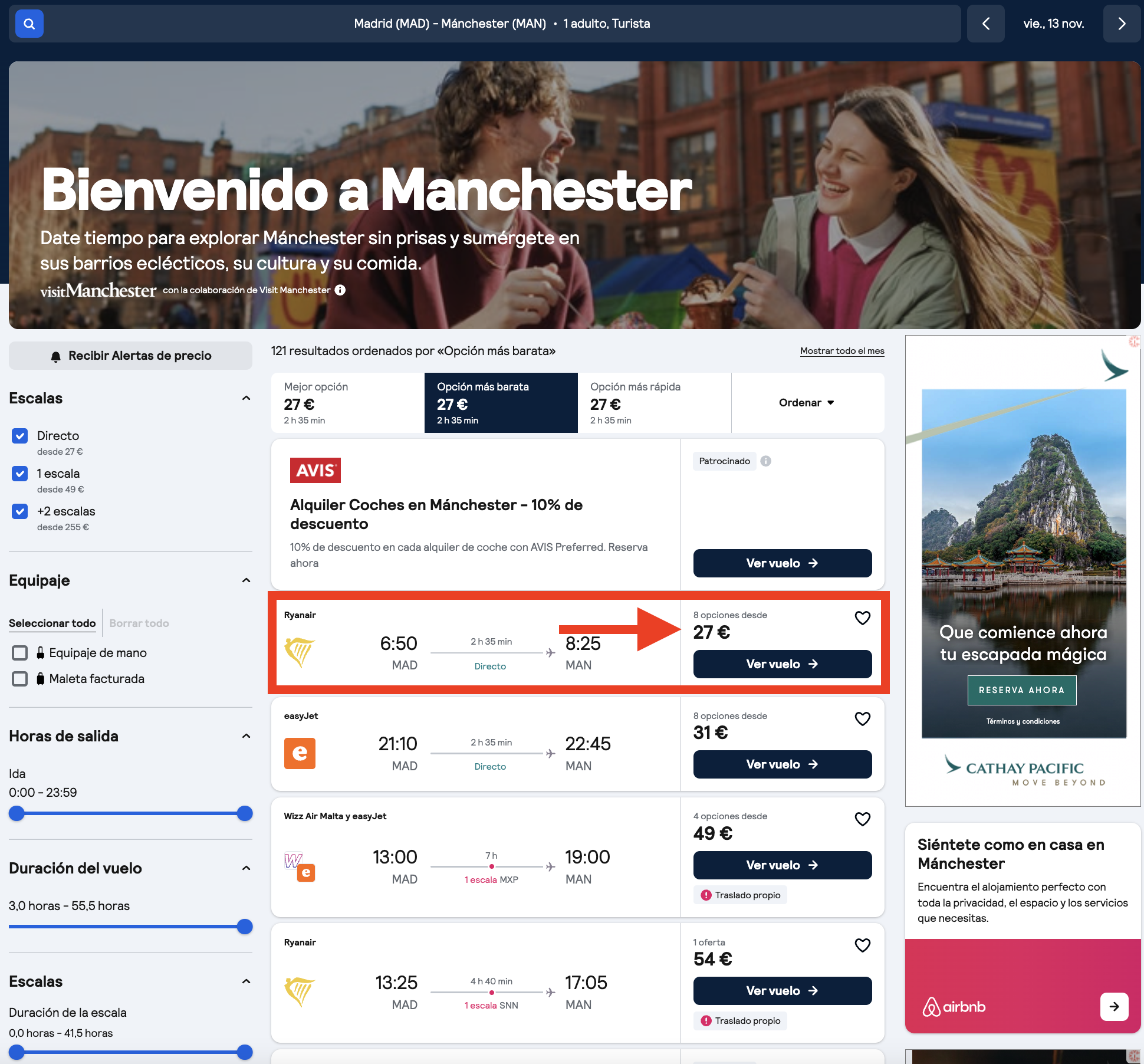
Task: Collapse Horas de salida section
Action: 246,736
